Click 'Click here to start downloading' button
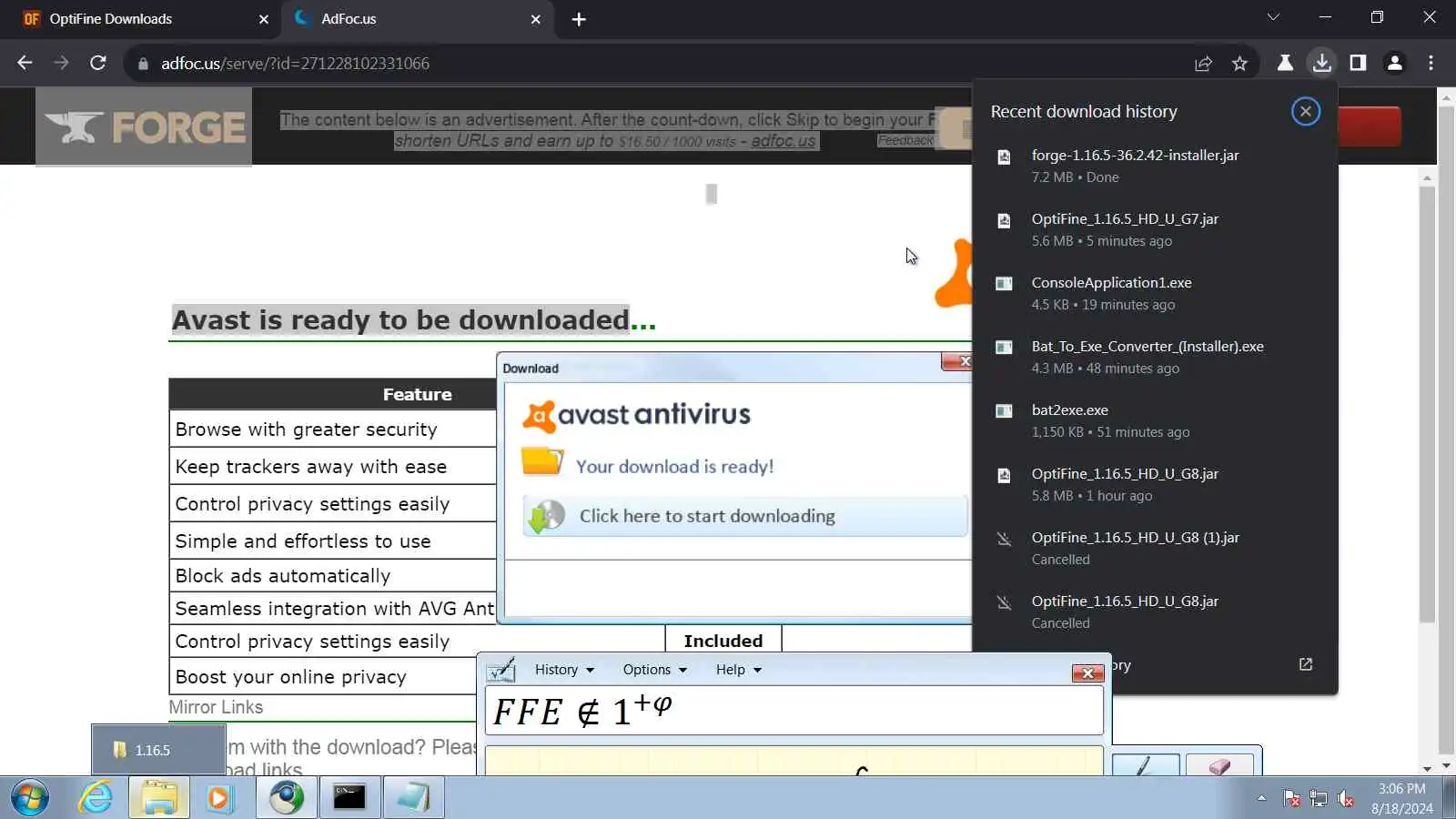The image size is (1456, 819). click(744, 516)
